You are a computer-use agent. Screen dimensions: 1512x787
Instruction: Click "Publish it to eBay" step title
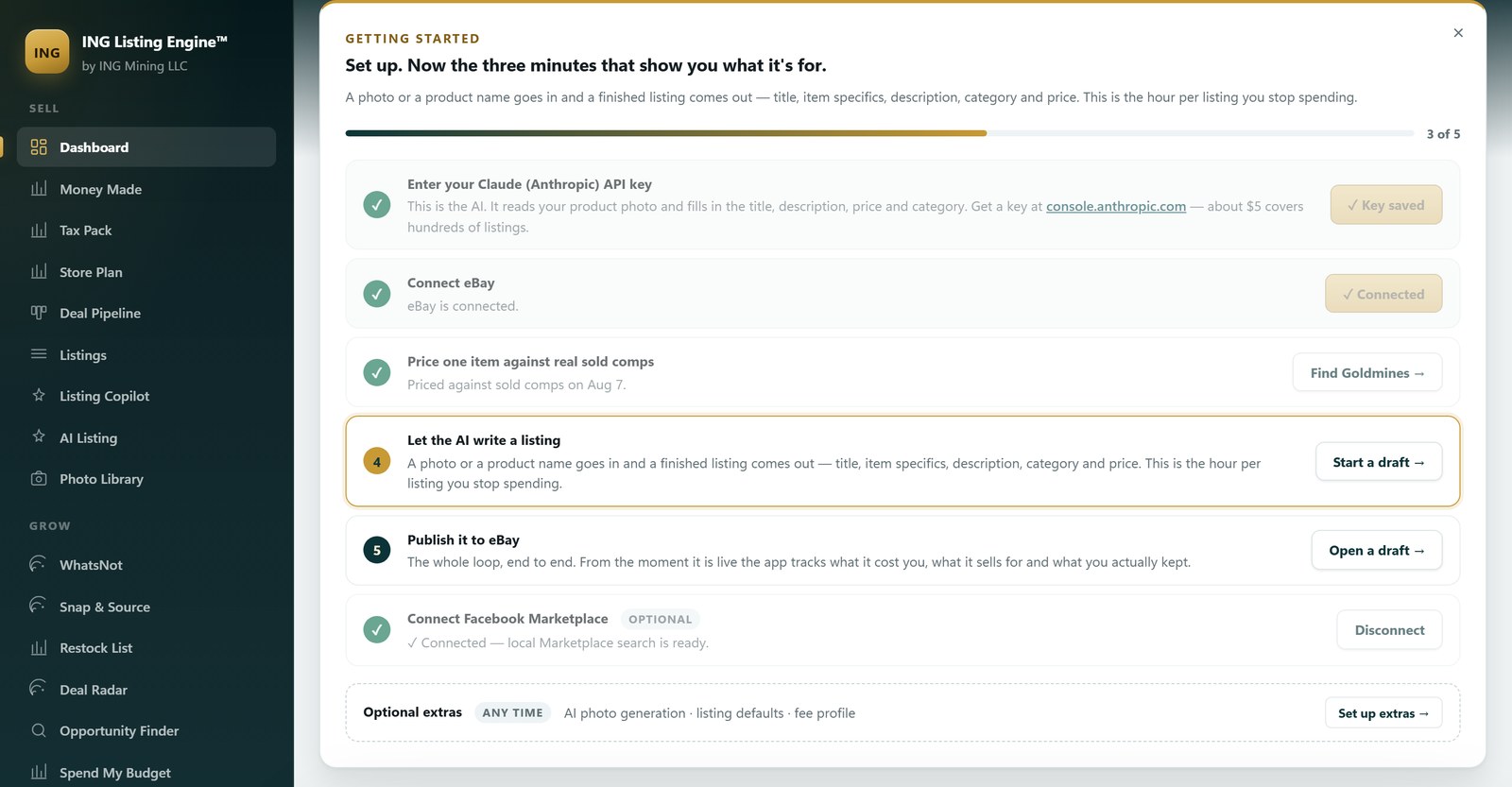463,539
